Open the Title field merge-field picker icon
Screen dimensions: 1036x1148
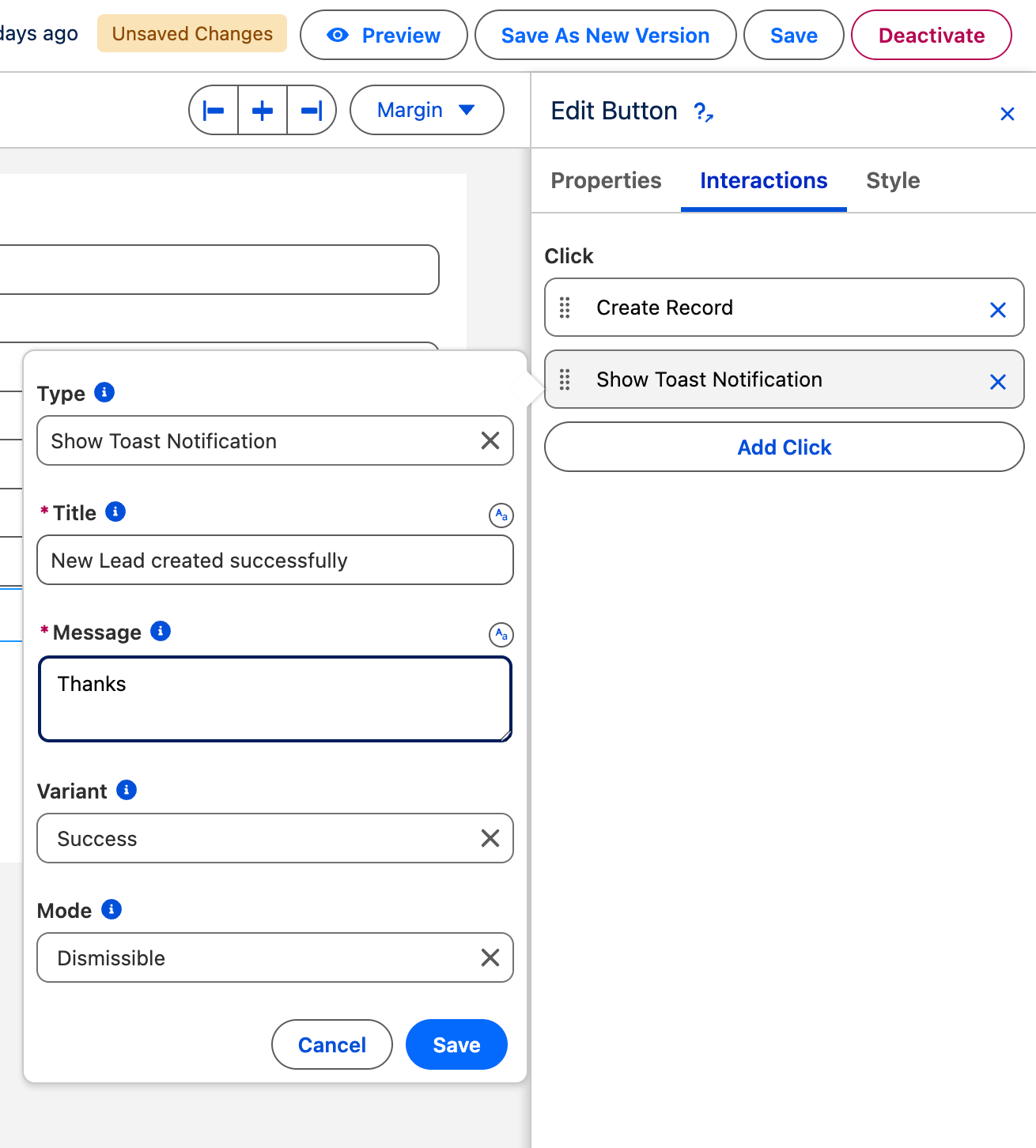tap(501, 515)
